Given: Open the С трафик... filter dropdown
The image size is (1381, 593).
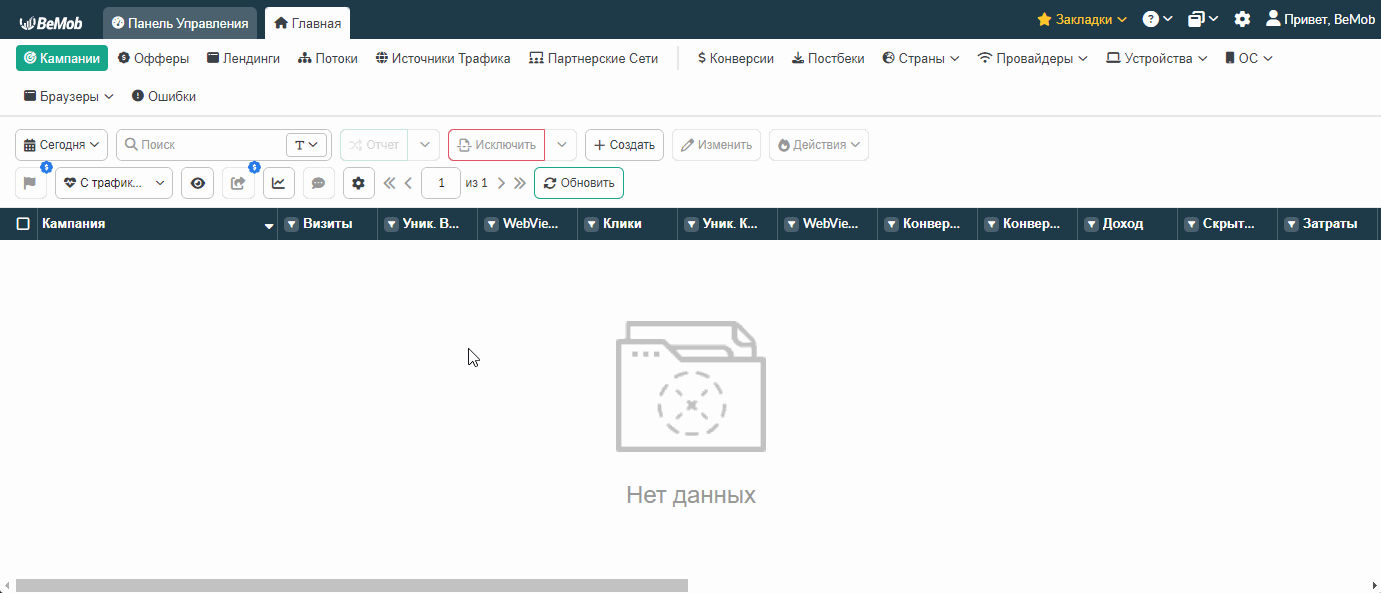Looking at the screenshot, I should pos(114,183).
